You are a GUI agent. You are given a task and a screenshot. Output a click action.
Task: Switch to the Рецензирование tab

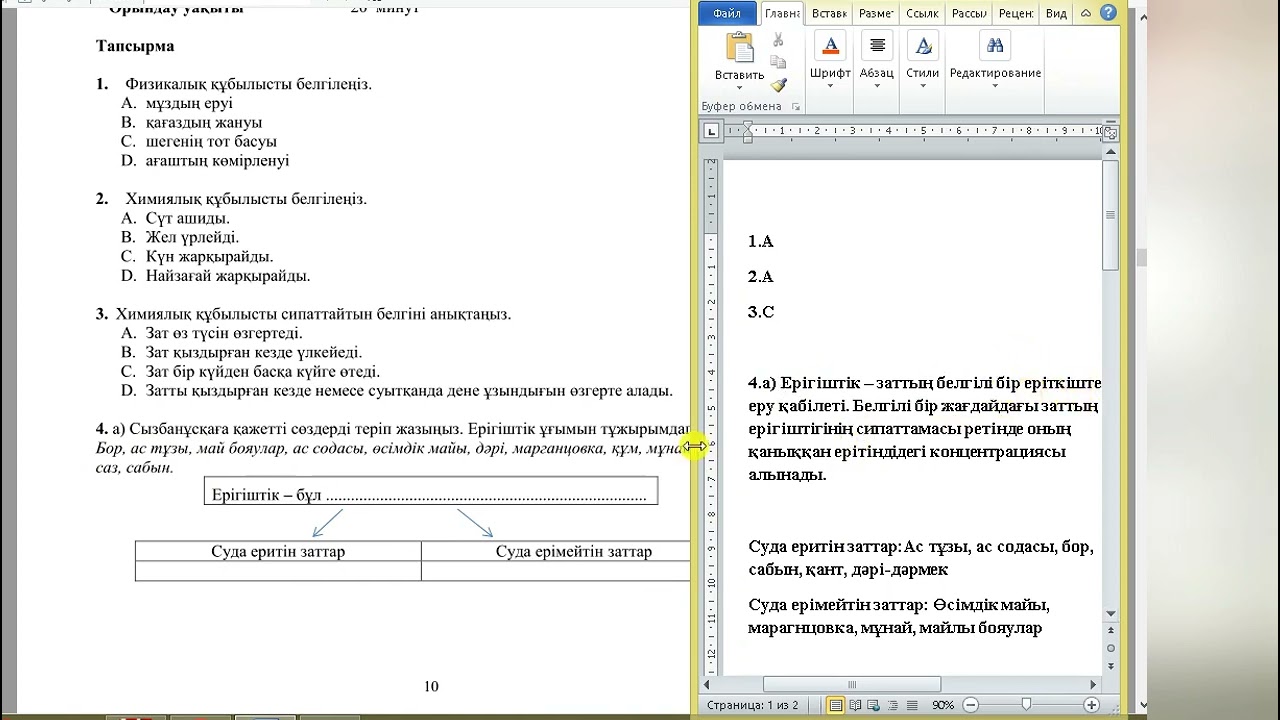pos(1016,13)
